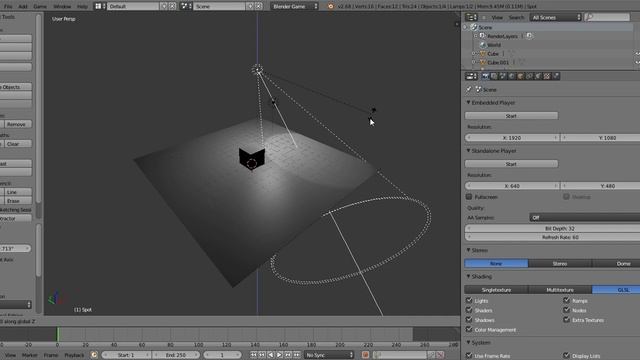
Task: Start the Embedded Player
Action: (x=511, y=116)
